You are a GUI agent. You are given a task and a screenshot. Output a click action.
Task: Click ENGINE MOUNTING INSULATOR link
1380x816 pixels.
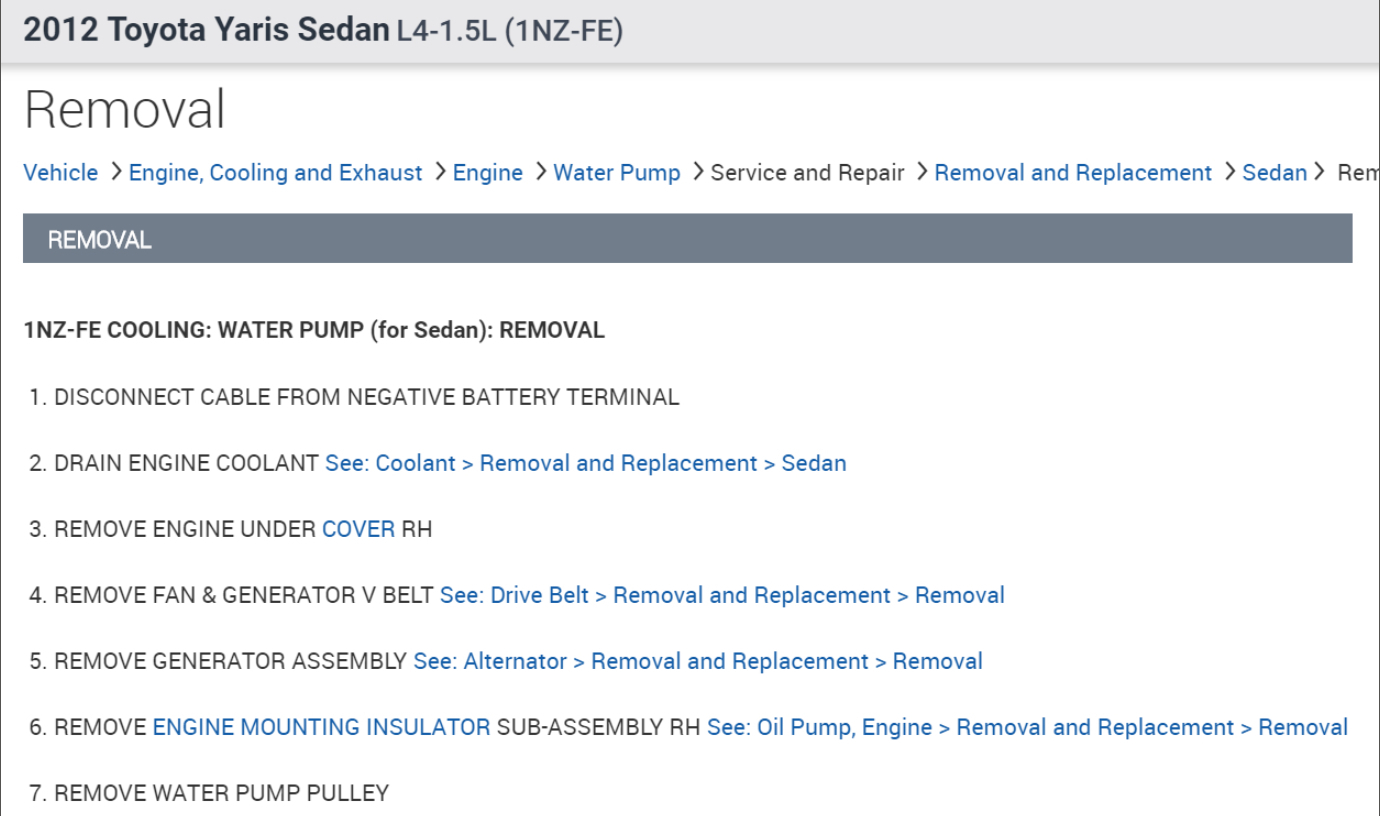pyautogui.click(x=321, y=727)
